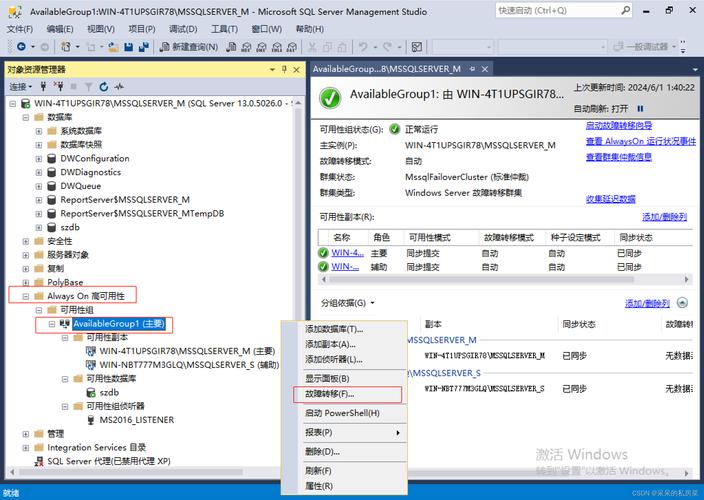This screenshot has height=500, width=704.
Task: Click 添加/删除列 link above replicas table
Action: pyautogui.click(x=664, y=217)
